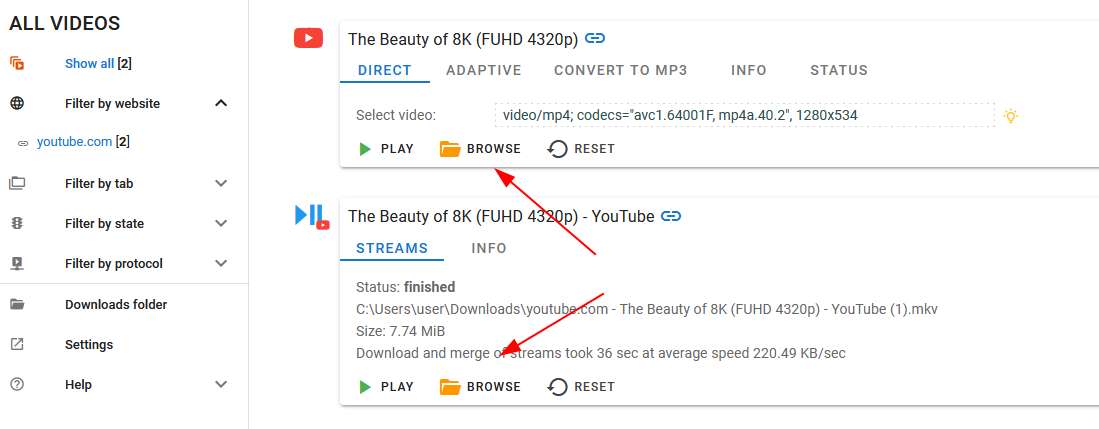Open the Downloads folder entry
The width and height of the screenshot is (1099, 429).
(x=116, y=305)
